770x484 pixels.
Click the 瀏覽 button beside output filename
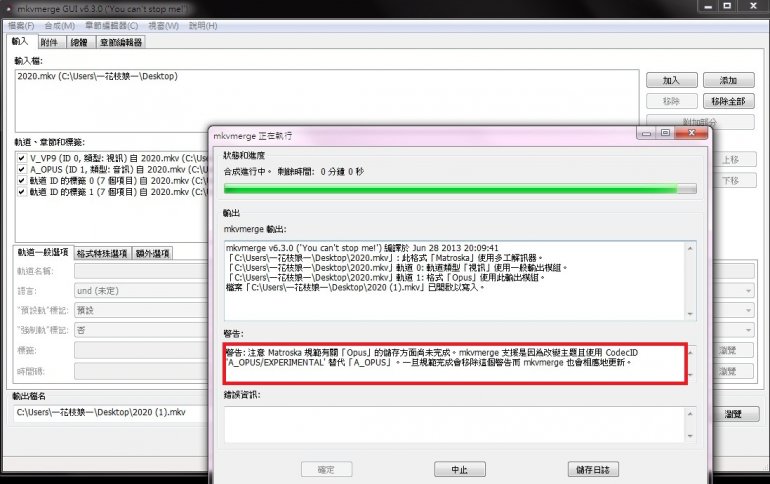click(x=733, y=414)
